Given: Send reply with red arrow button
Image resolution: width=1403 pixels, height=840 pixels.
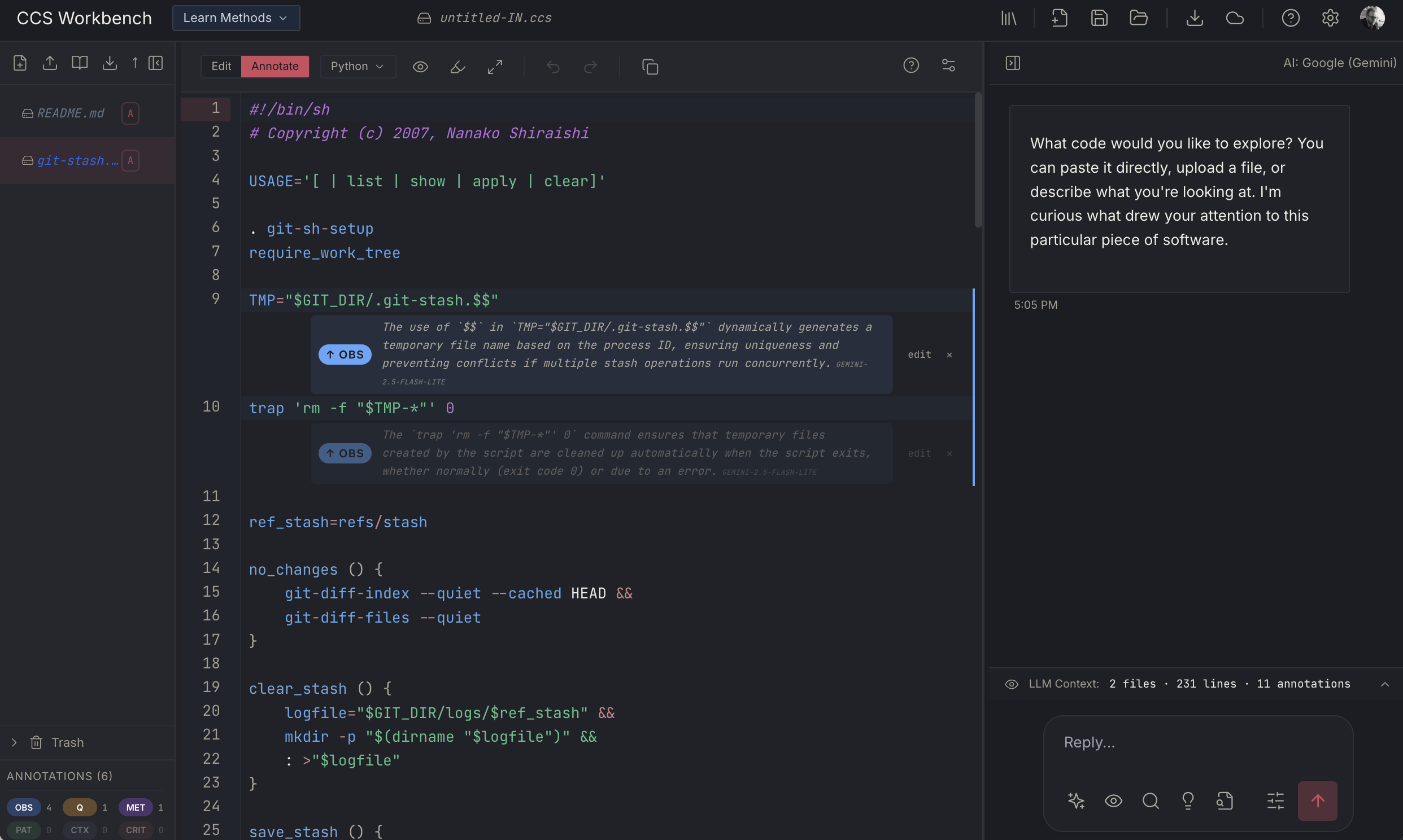Looking at the screenshot, I should click(1317, 800).
